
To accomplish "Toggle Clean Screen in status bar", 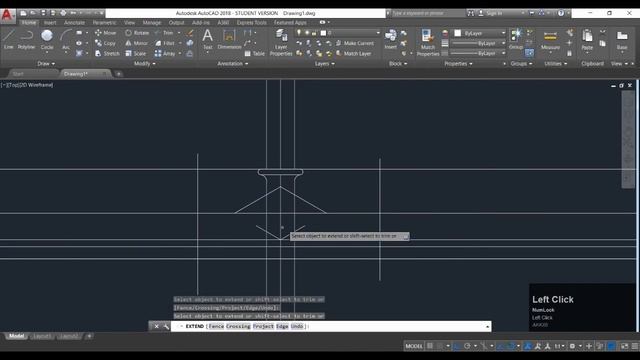I will click(x=624, y=346).
